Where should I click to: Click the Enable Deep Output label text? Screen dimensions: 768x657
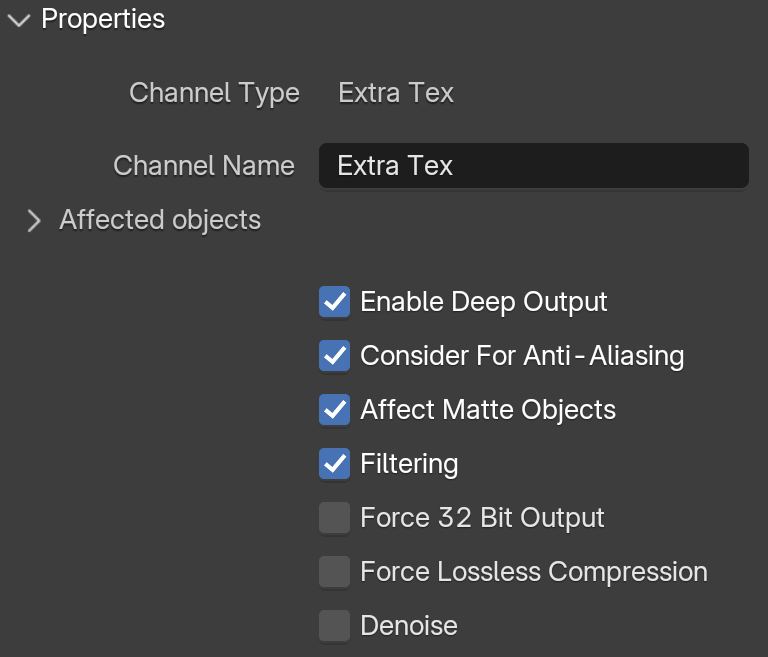pos(484,302)
